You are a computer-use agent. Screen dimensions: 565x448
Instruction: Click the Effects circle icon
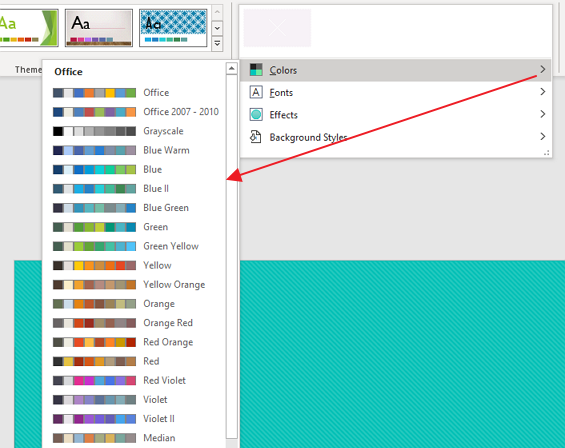256,115
